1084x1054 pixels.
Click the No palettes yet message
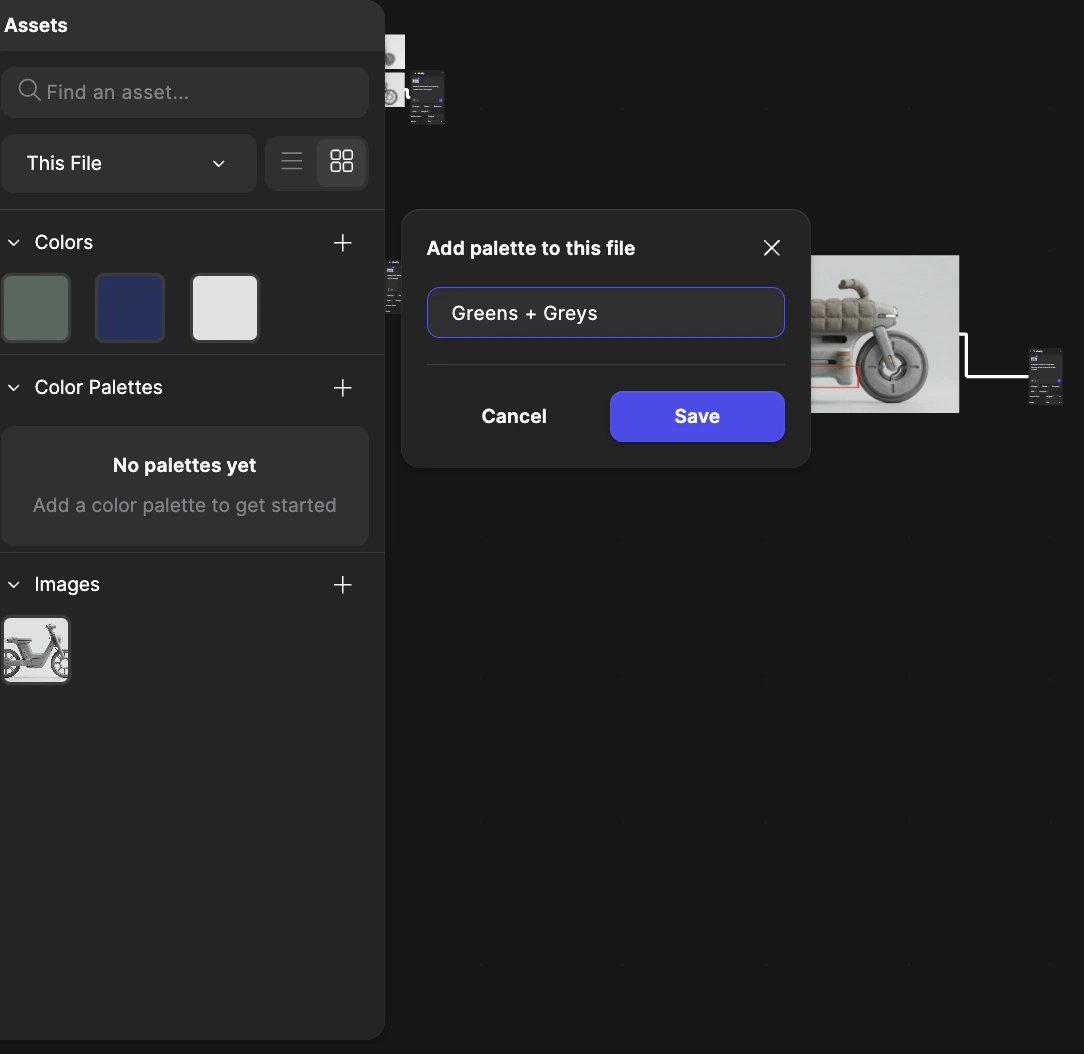click(185, 465)
